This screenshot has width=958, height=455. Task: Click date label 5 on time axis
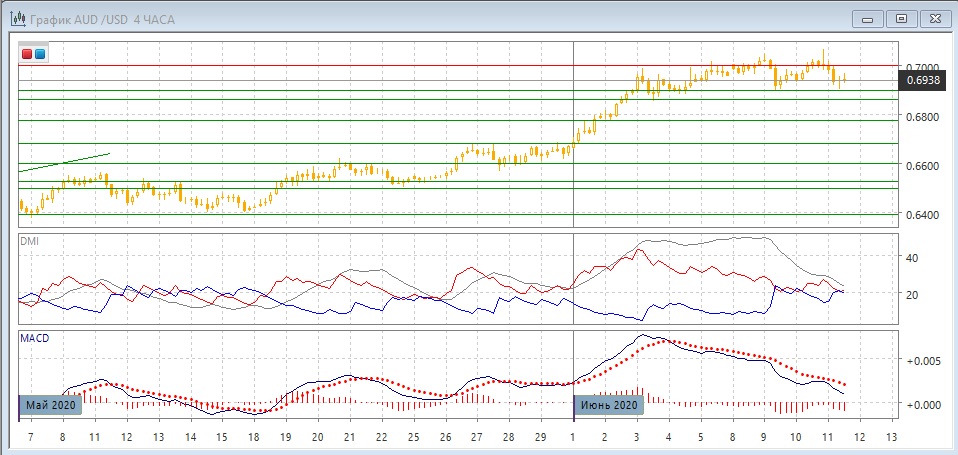700,438
